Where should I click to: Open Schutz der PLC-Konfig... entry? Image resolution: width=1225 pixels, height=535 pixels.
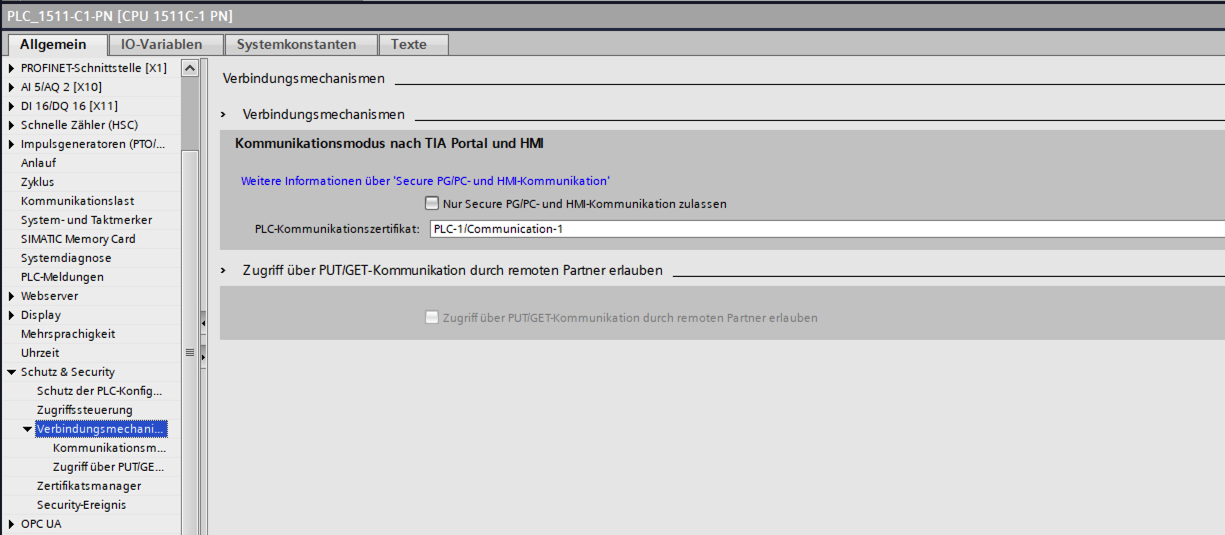pyautogui.click(x=99, y=391)
